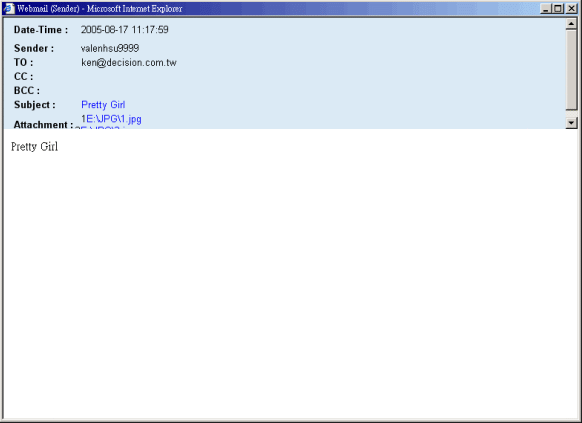The image size is (582, 423).
Task: Click the header pane scrollbar thumb
Action: pos(571,70)
